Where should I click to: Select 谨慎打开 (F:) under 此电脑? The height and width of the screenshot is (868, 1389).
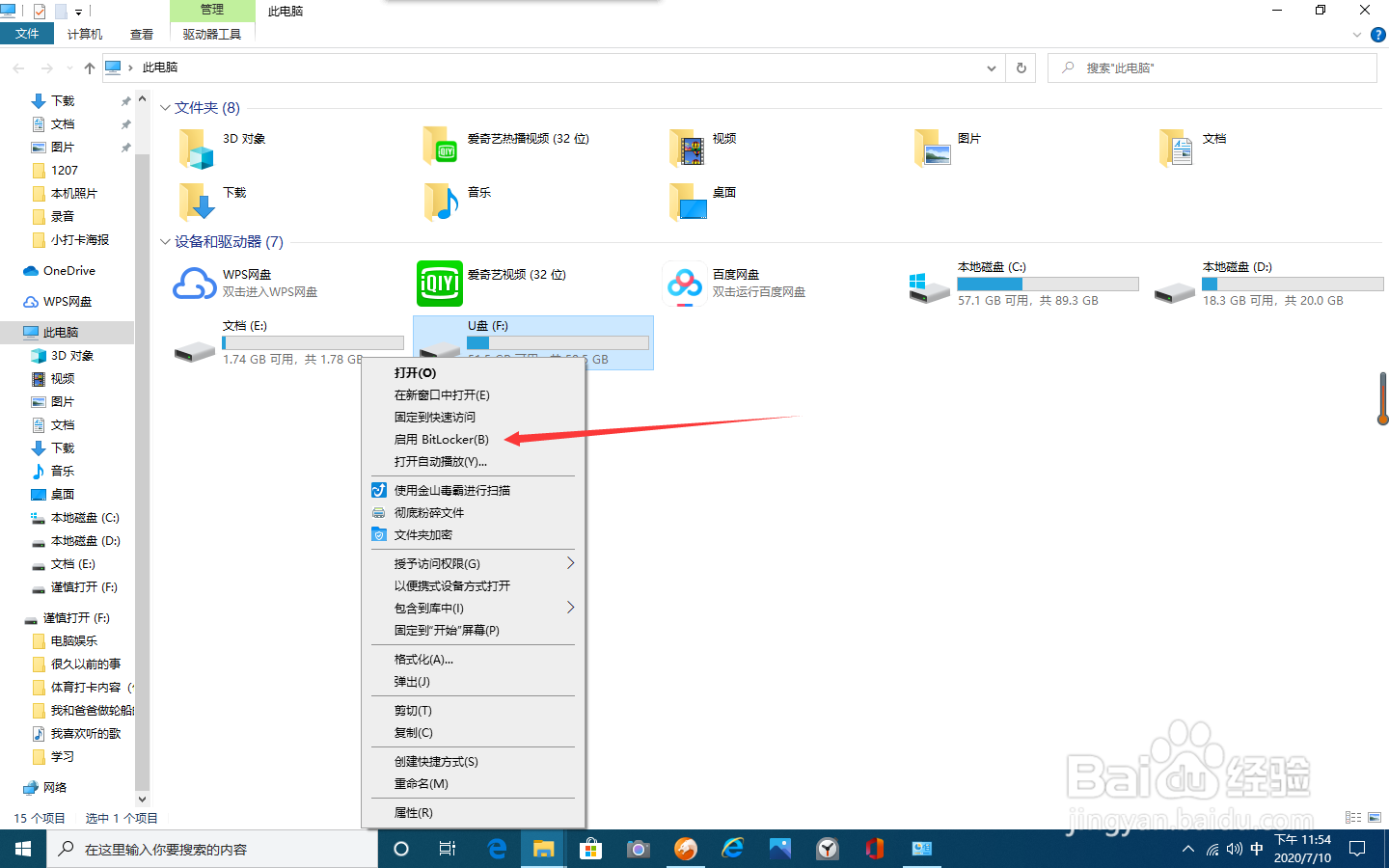point(84,587)
